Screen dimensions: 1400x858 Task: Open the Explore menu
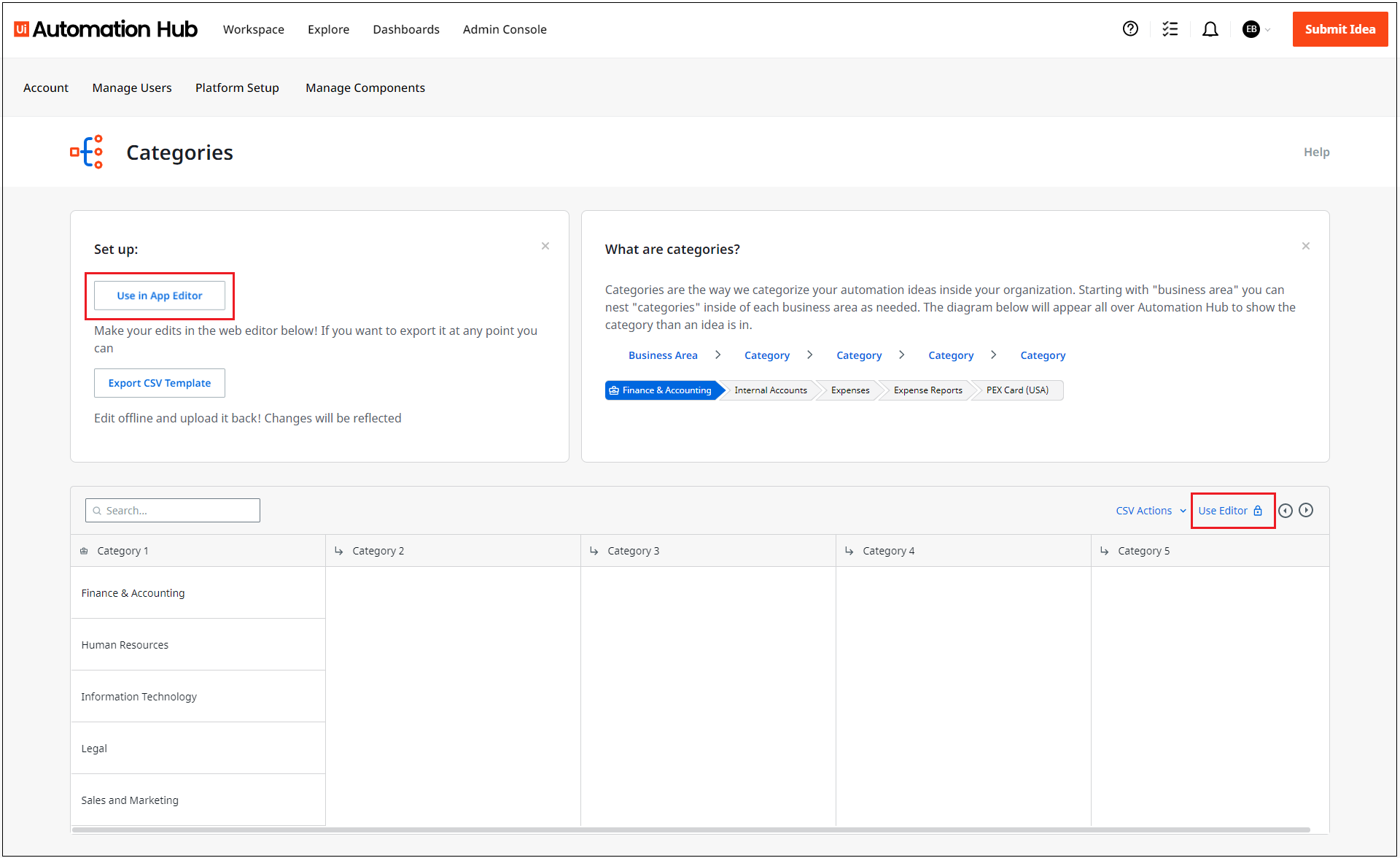pos(329,29)
